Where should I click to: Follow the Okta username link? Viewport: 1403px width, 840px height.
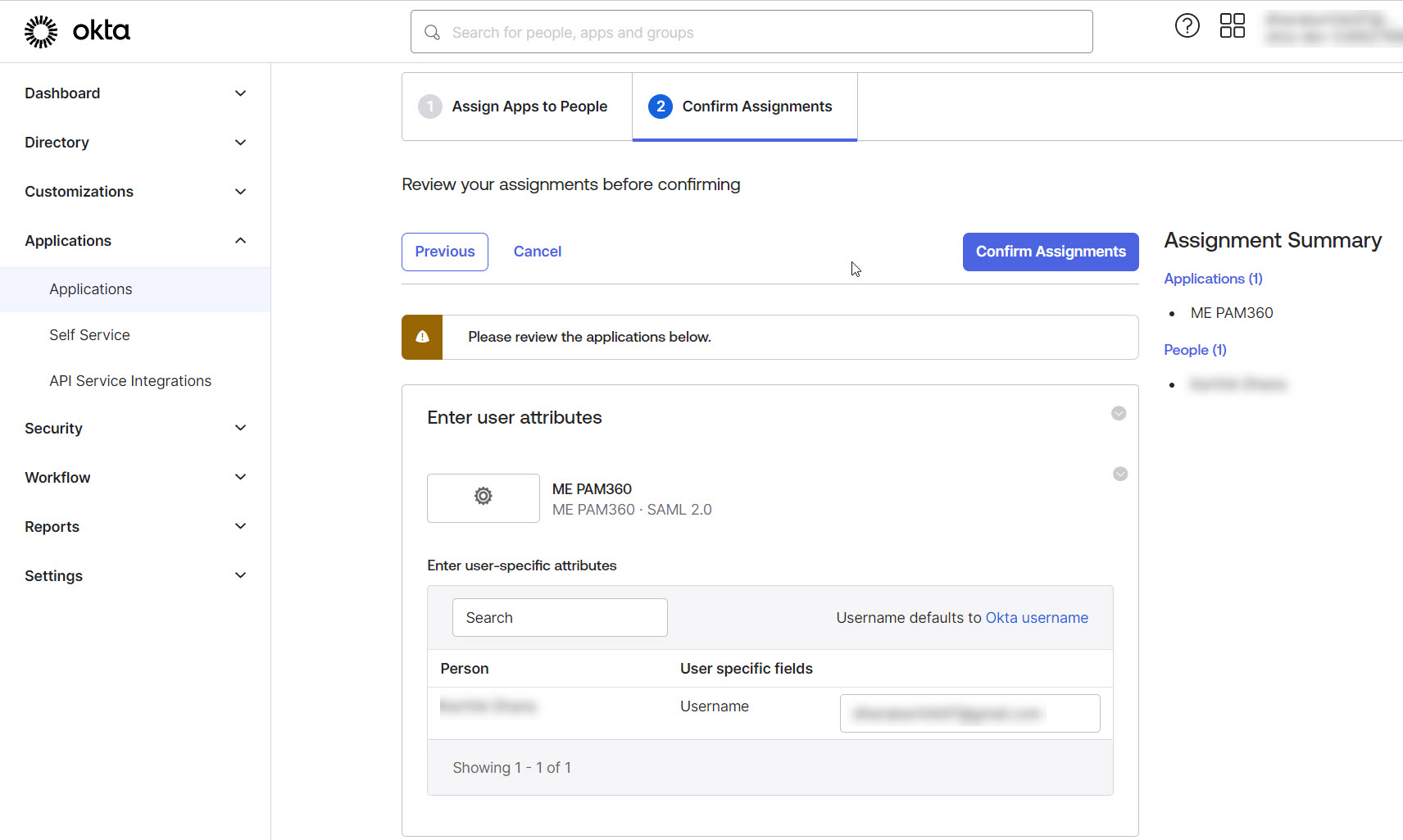(1037, 618)
